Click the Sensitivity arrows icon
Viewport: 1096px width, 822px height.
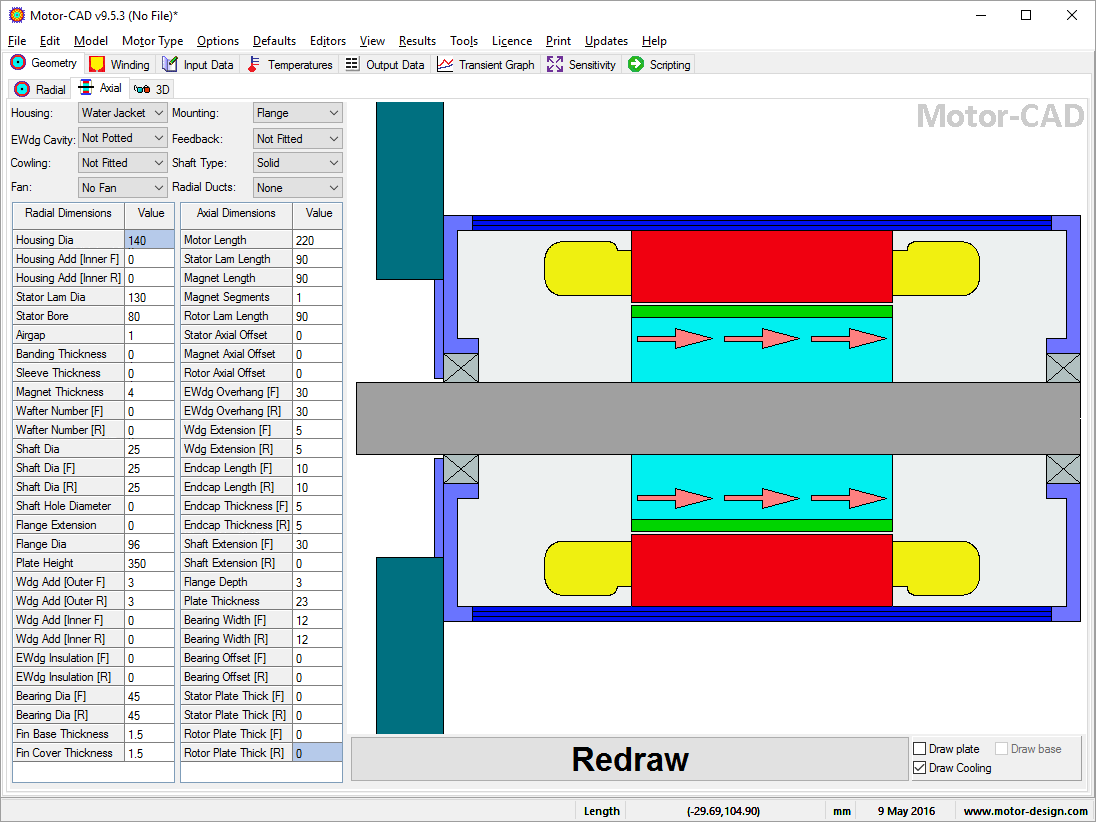pos(555,64)
